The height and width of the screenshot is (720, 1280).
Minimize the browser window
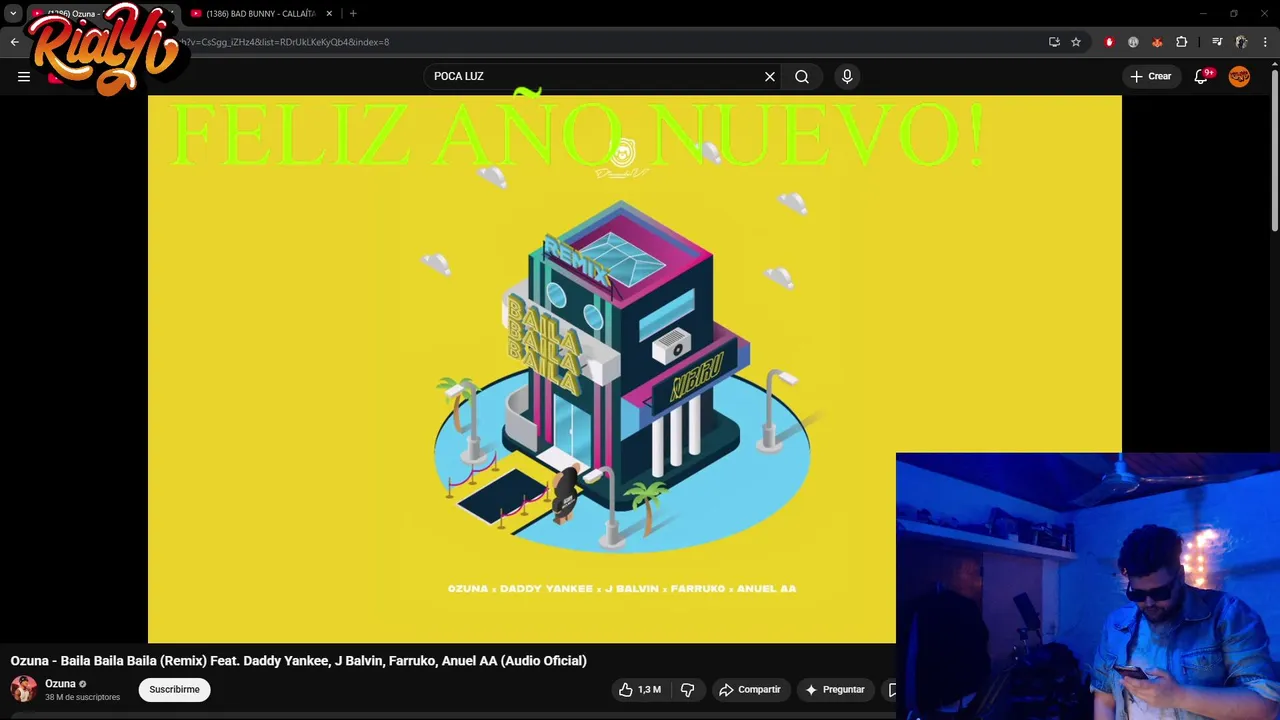[x=1204, y=13]
